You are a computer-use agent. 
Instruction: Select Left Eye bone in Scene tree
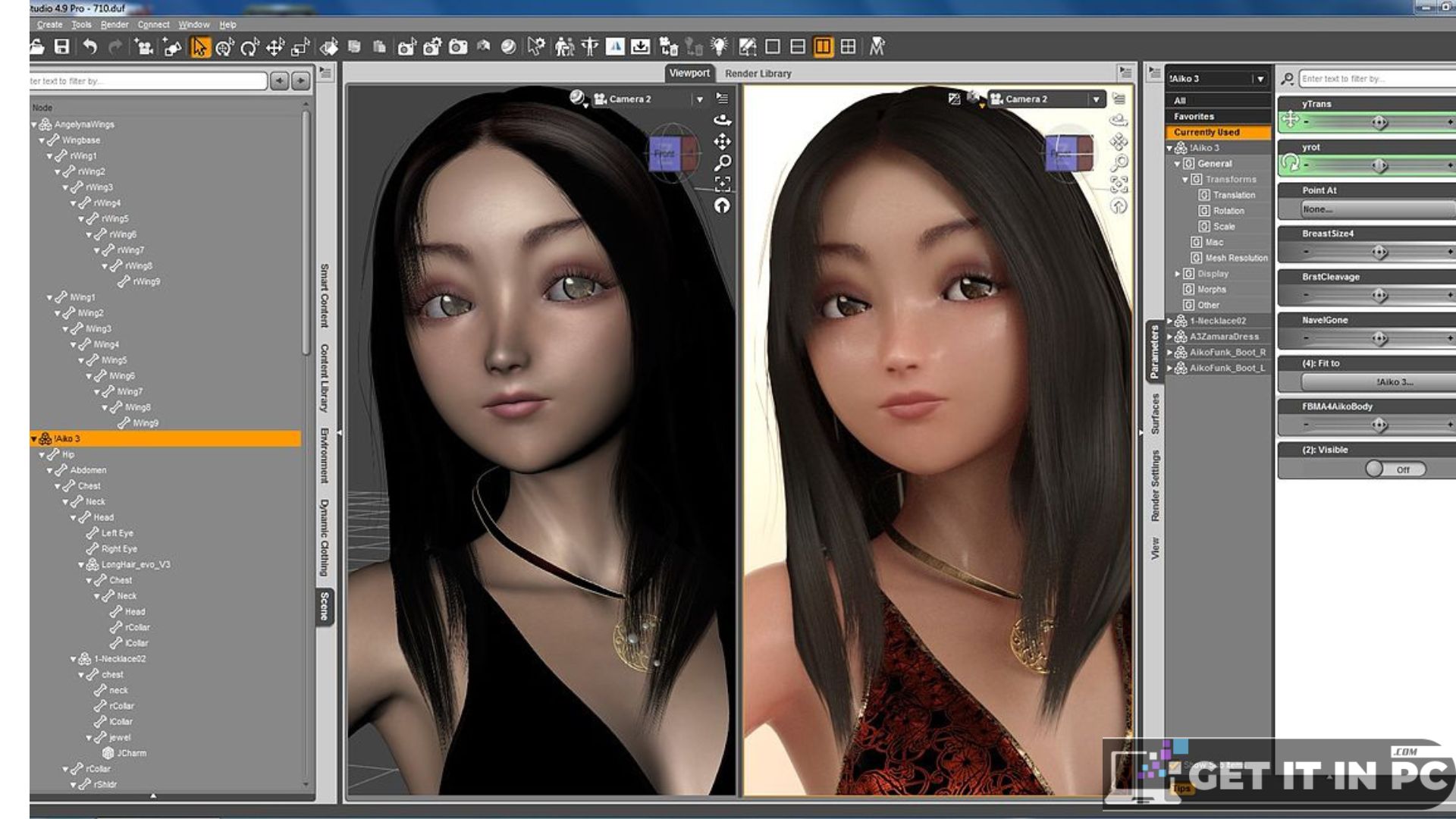117,533
